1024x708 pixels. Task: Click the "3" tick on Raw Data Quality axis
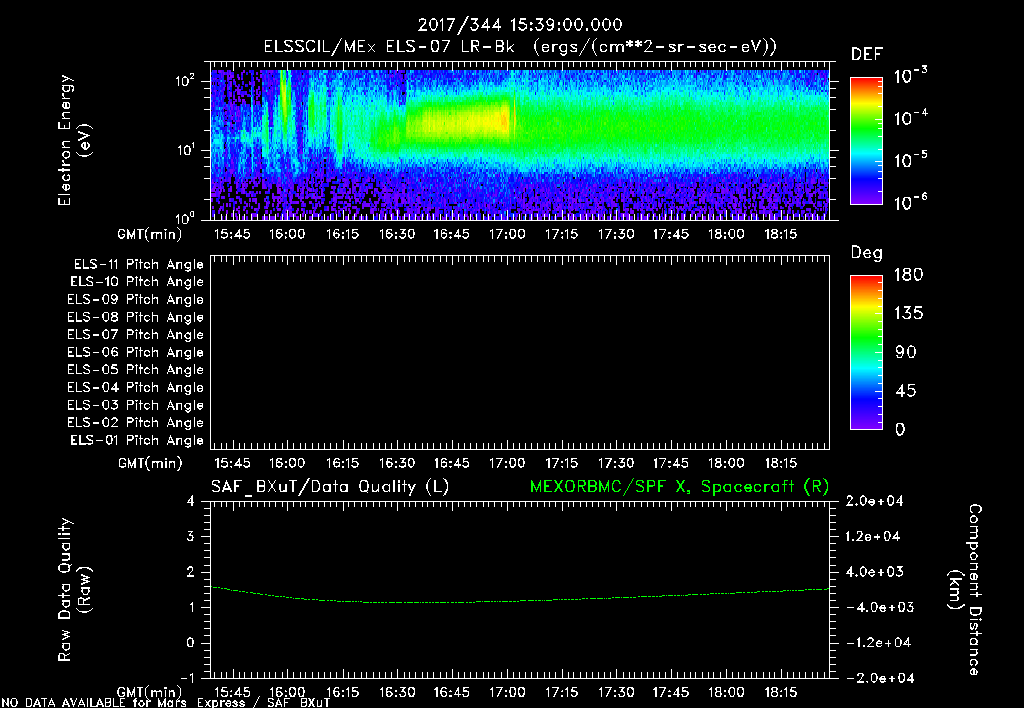click(x=191, y=536)
